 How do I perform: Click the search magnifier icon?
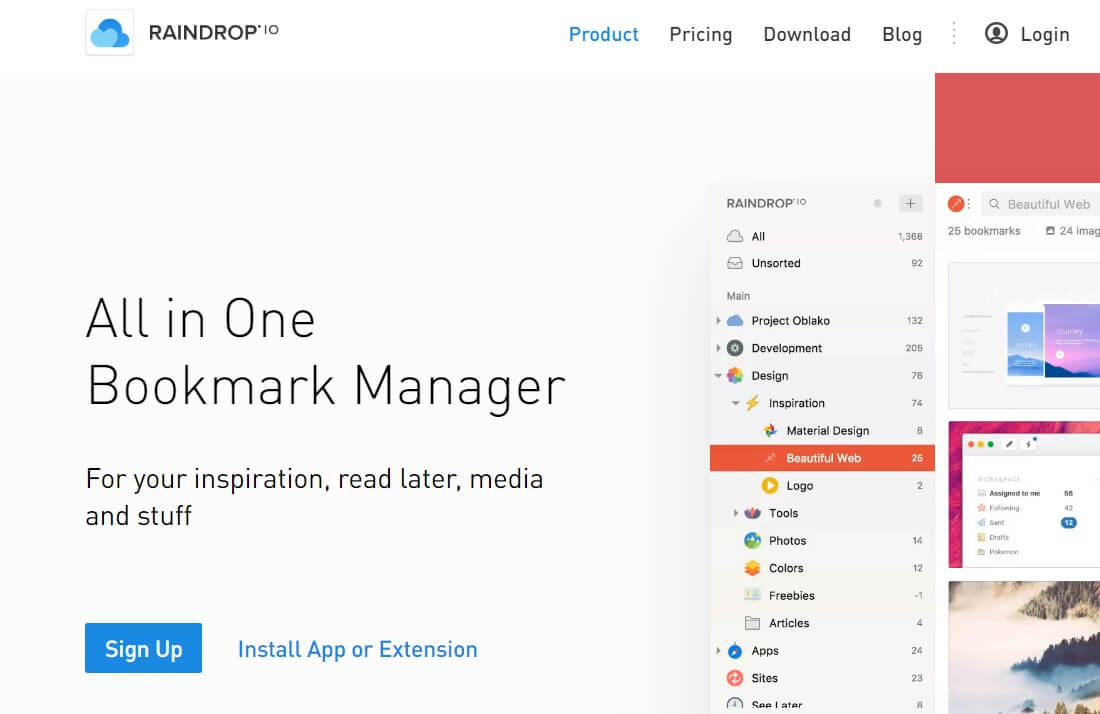(x=994, y=204)
